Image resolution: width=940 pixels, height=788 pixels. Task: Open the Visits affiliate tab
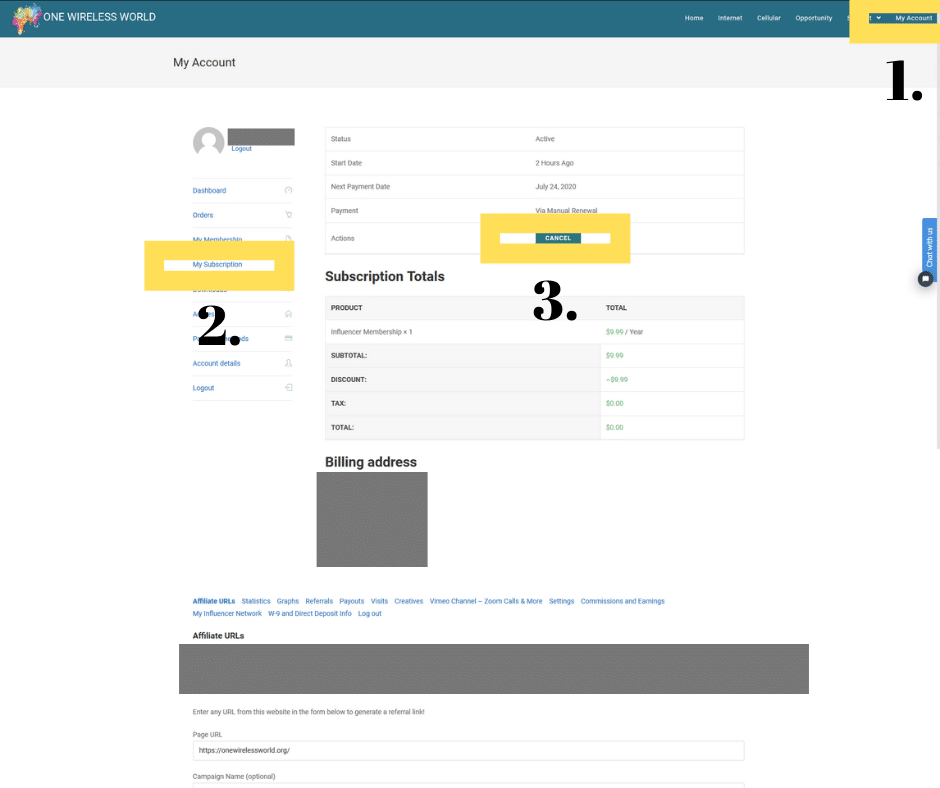click(x=379, y=601)
